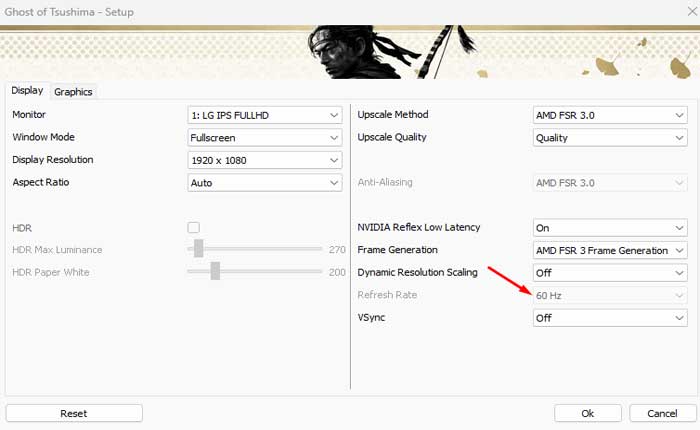Enable the HDR checkbox
Screen dimensions: 700x430
coord(194,228)
